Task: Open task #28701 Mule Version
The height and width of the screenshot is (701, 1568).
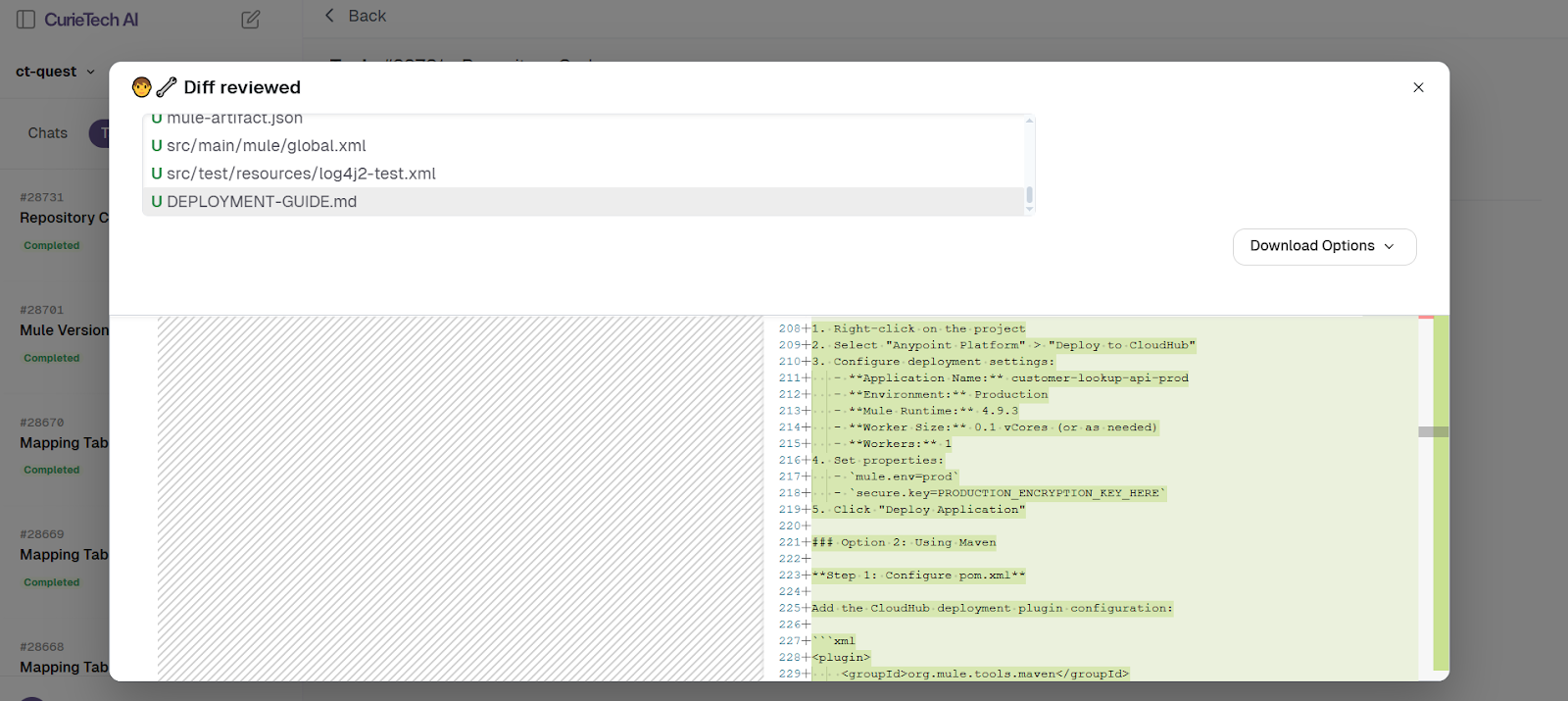Action: pyautogui.click(x=64, y=330)
